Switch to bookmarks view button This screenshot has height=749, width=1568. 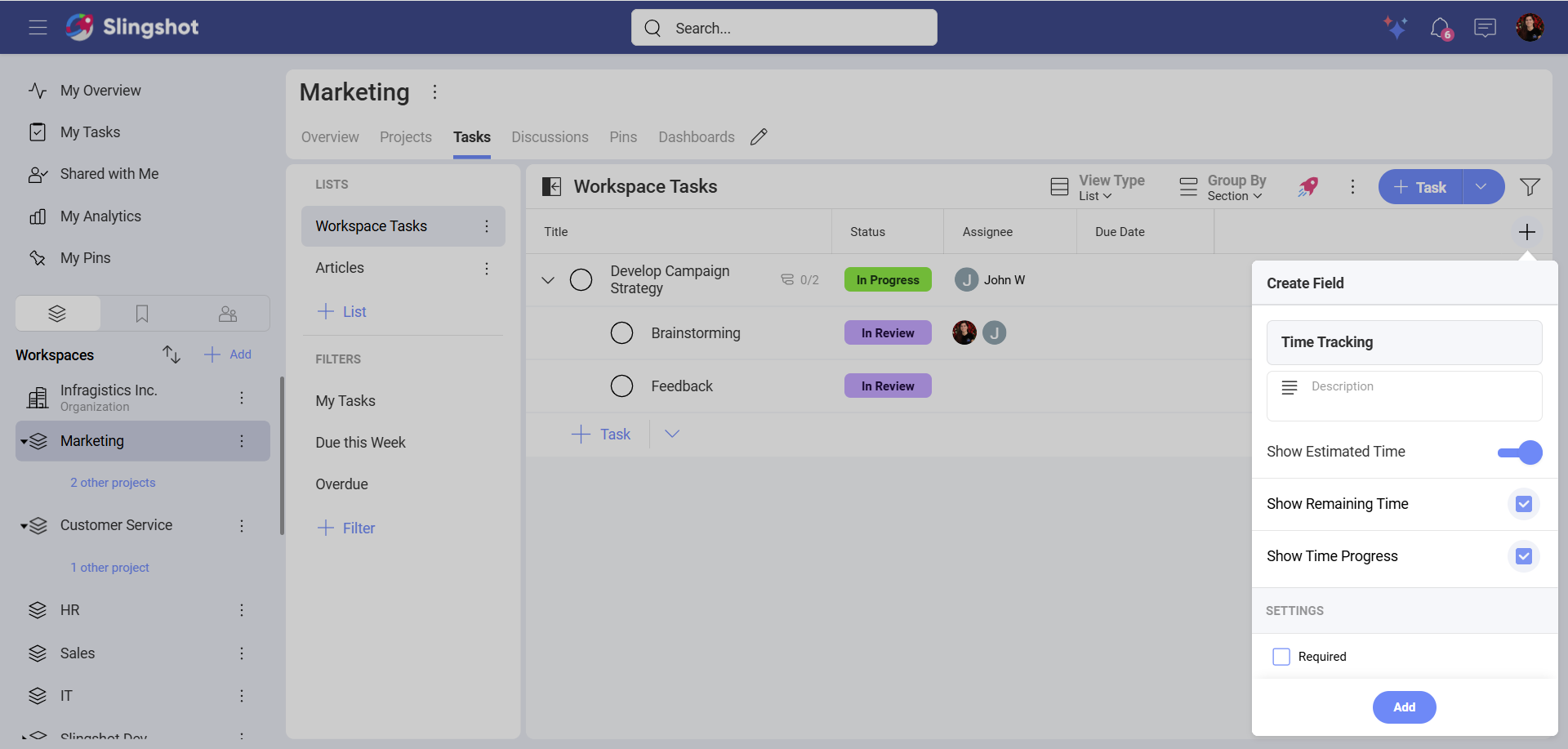click(x=142, y=314)
